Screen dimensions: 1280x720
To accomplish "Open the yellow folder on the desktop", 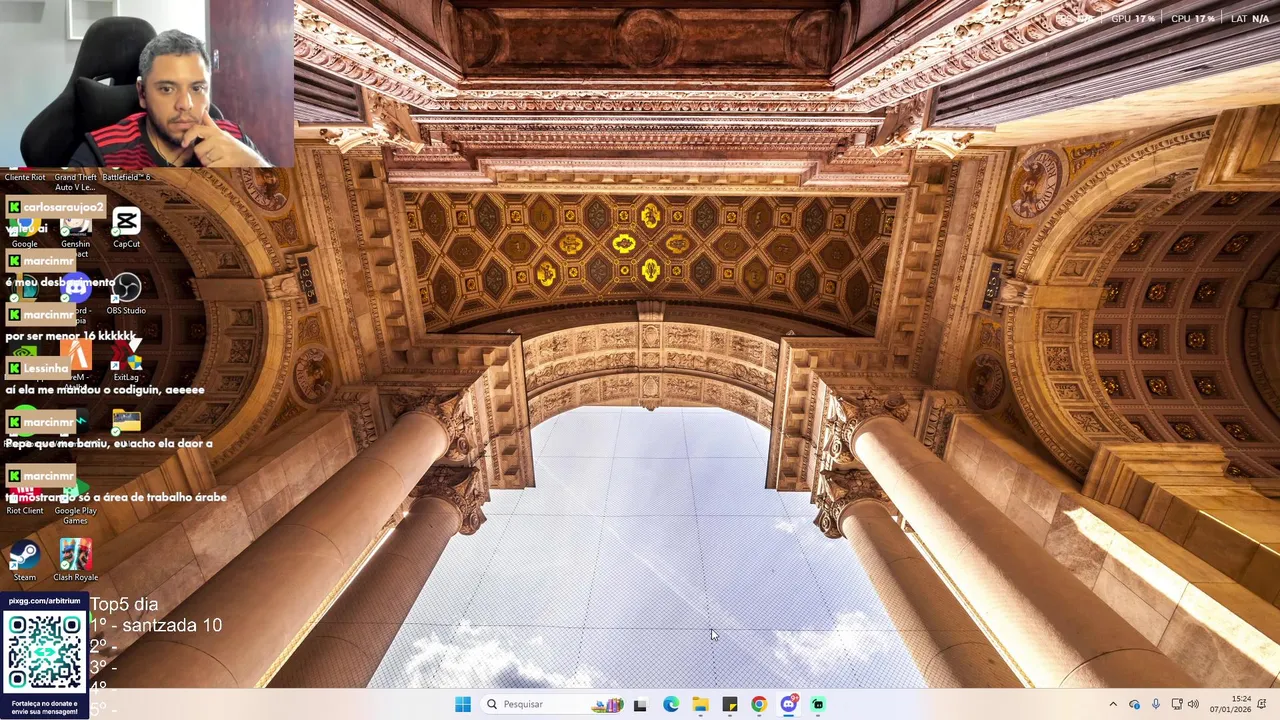I will (x=126, y=421).
